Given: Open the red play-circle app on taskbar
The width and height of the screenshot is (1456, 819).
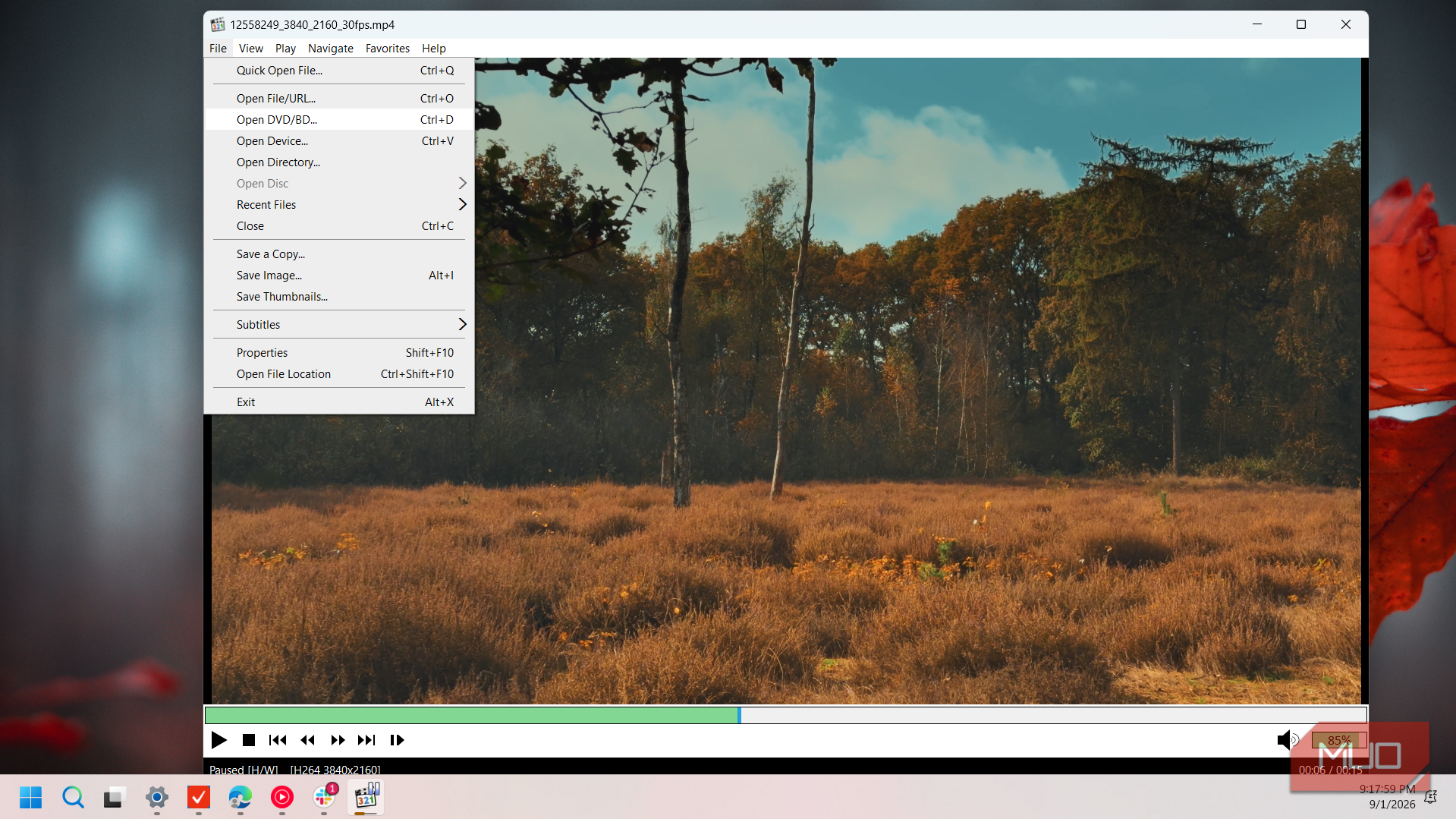Looking at the screenshot, I should [x=281, y=797].
